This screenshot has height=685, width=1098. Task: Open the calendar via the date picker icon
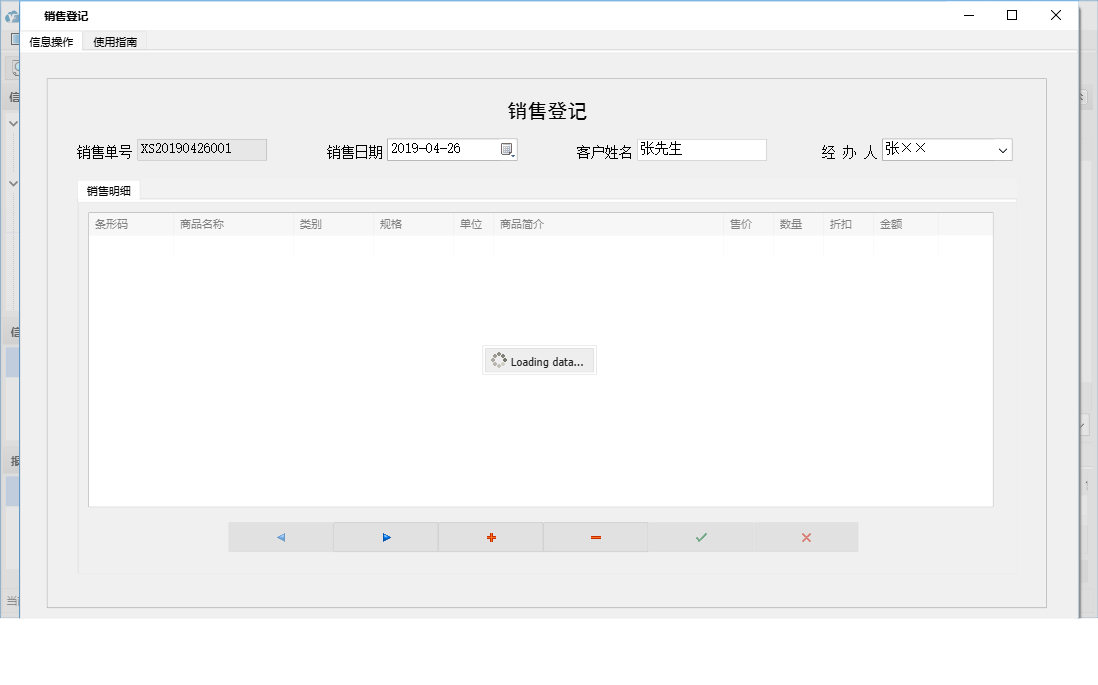tap(508, 148)
